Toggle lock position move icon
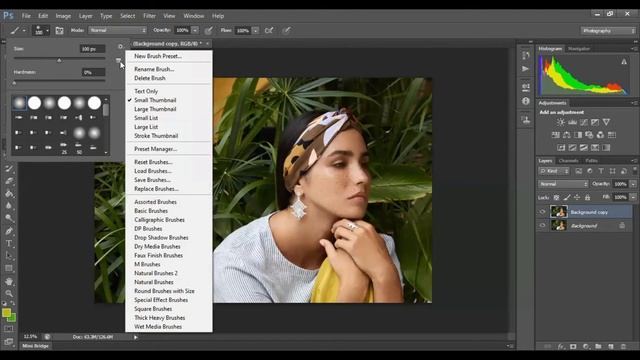640x360 pixels. click(x=577, y=198)
